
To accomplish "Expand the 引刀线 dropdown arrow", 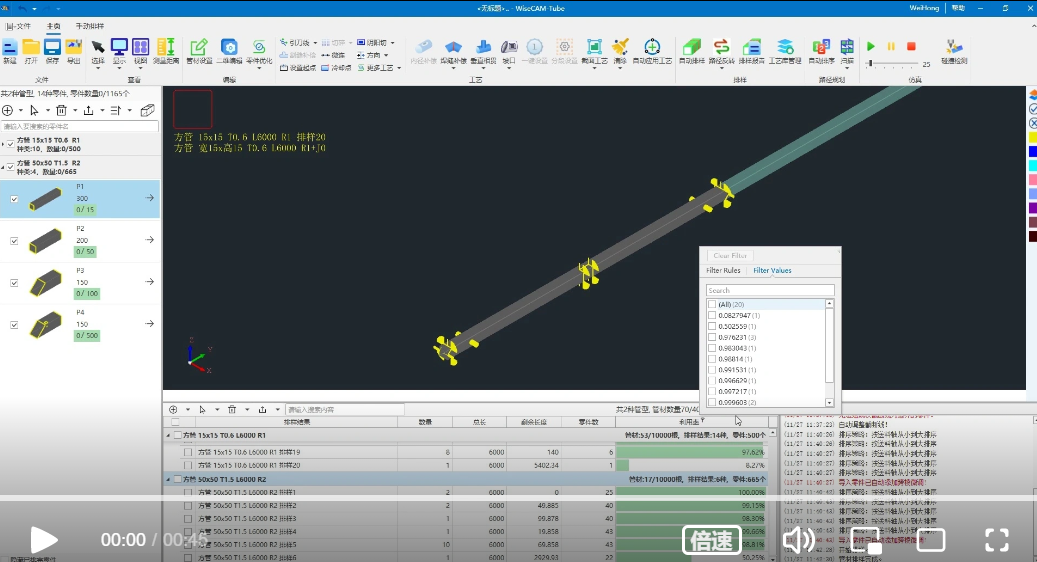I will coord(317,43).
